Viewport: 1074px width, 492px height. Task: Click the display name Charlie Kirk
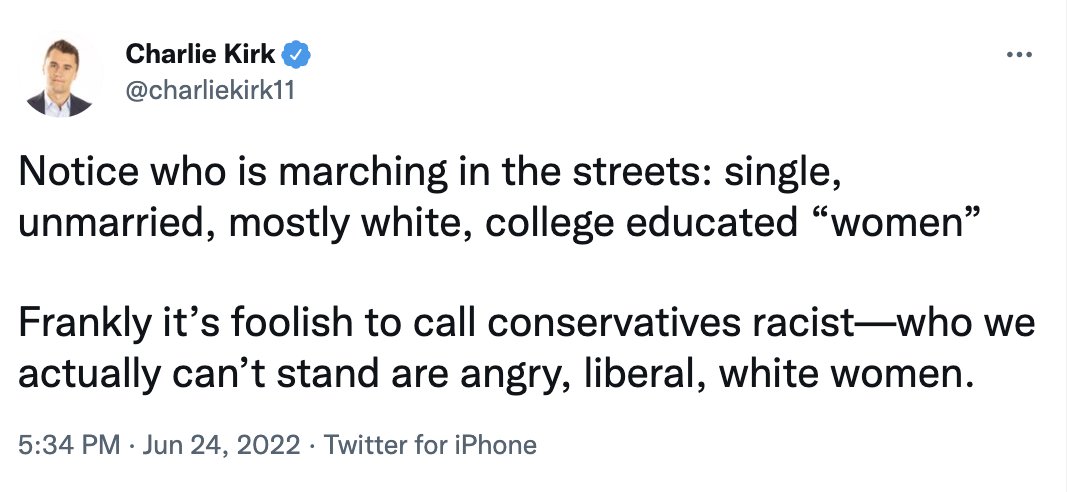(201, 54)
